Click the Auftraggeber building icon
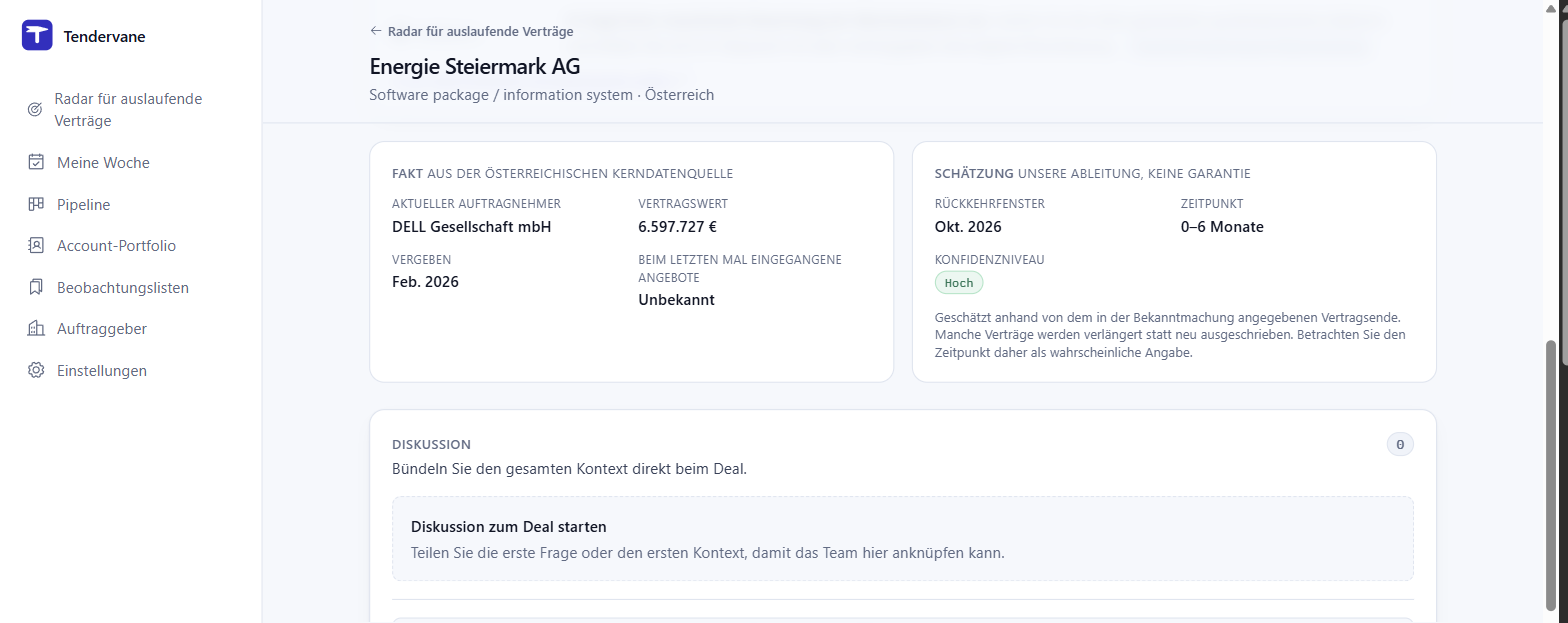 pyautogui.click(x=36, y=328)
